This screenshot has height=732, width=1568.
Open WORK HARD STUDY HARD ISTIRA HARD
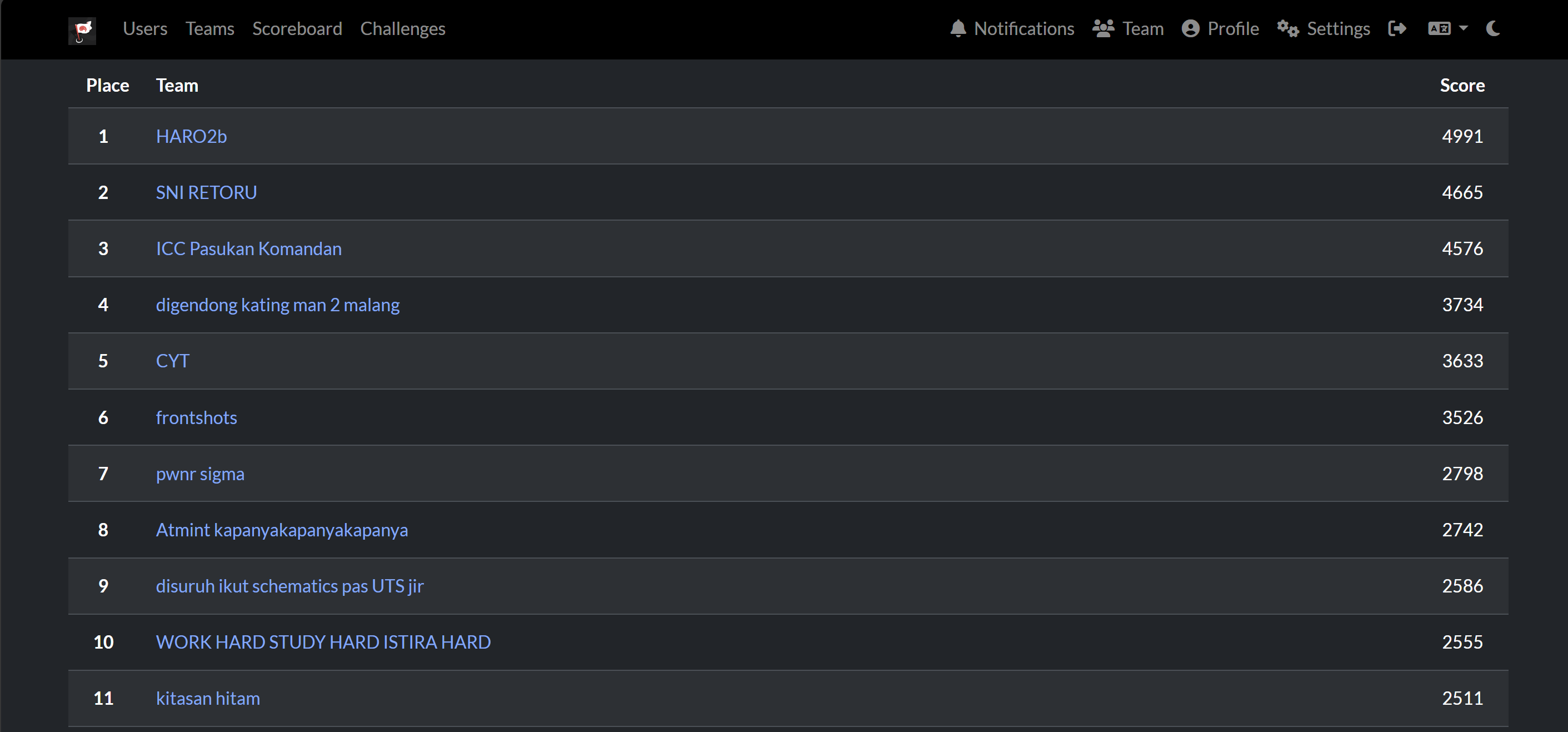[323, 642]
